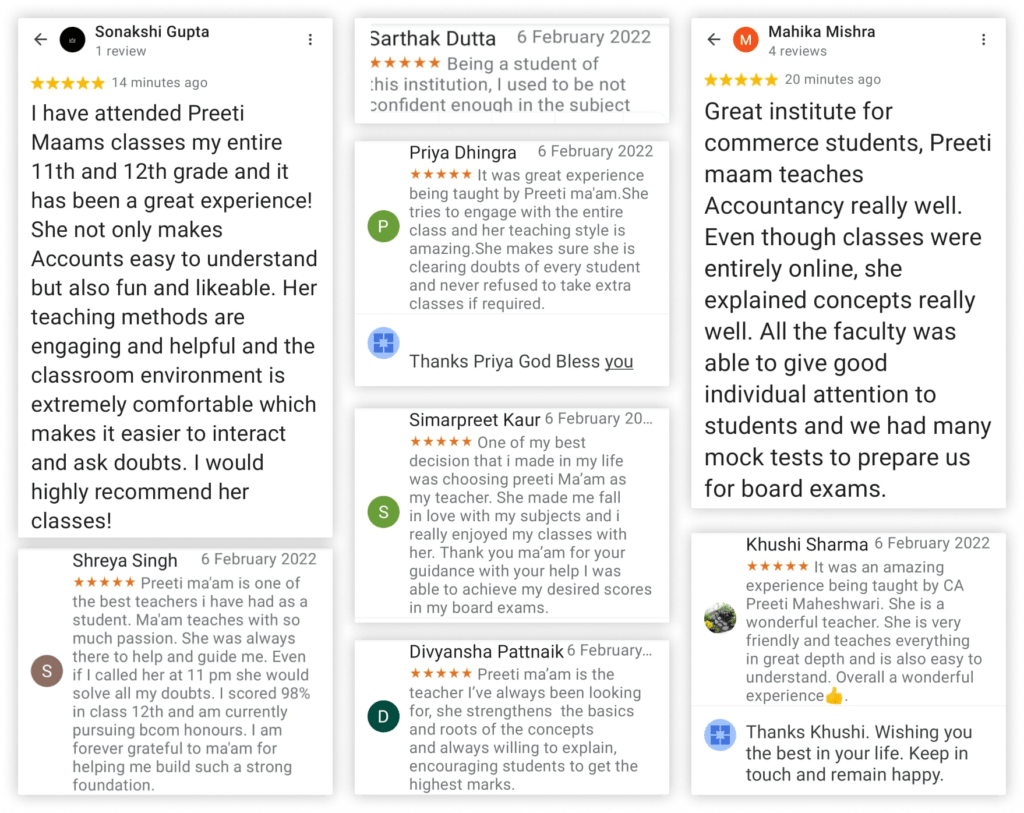The width and height of the screenshot is (1024, 813).
Task: Click owner reply icon beside Thanks Priya
Action: [383, 342]
